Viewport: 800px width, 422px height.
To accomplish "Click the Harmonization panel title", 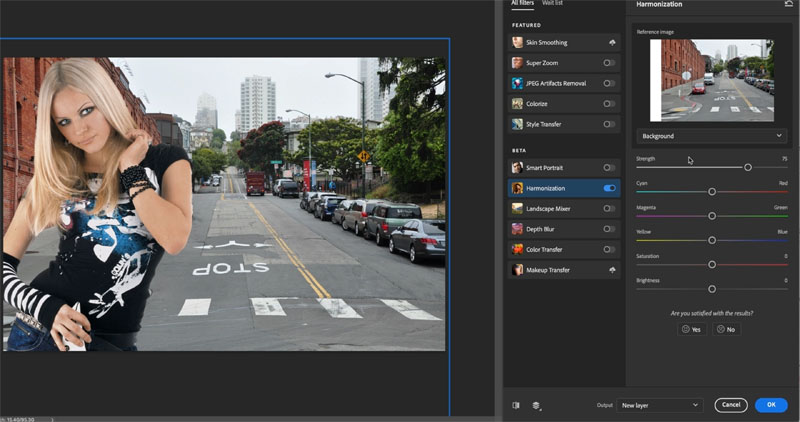I will pyautogui.click(x=659, y=4).
